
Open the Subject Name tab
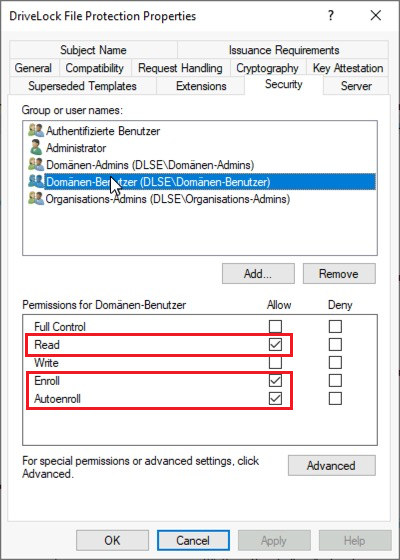click(93, 50)
